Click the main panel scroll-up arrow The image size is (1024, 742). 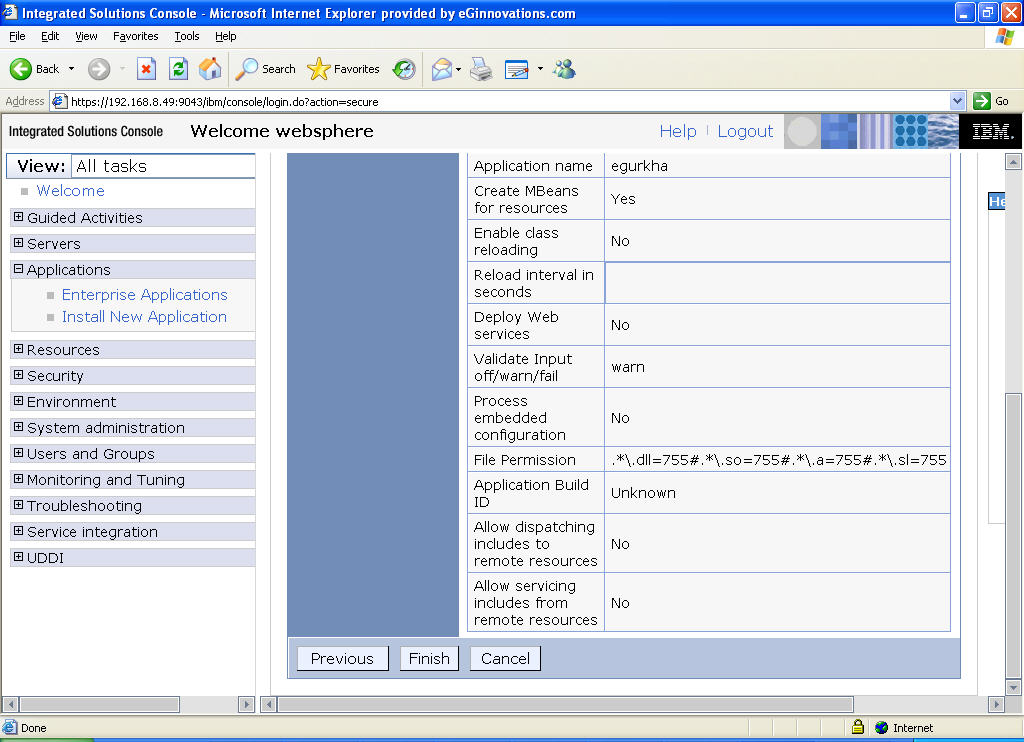click(1014, 161)
